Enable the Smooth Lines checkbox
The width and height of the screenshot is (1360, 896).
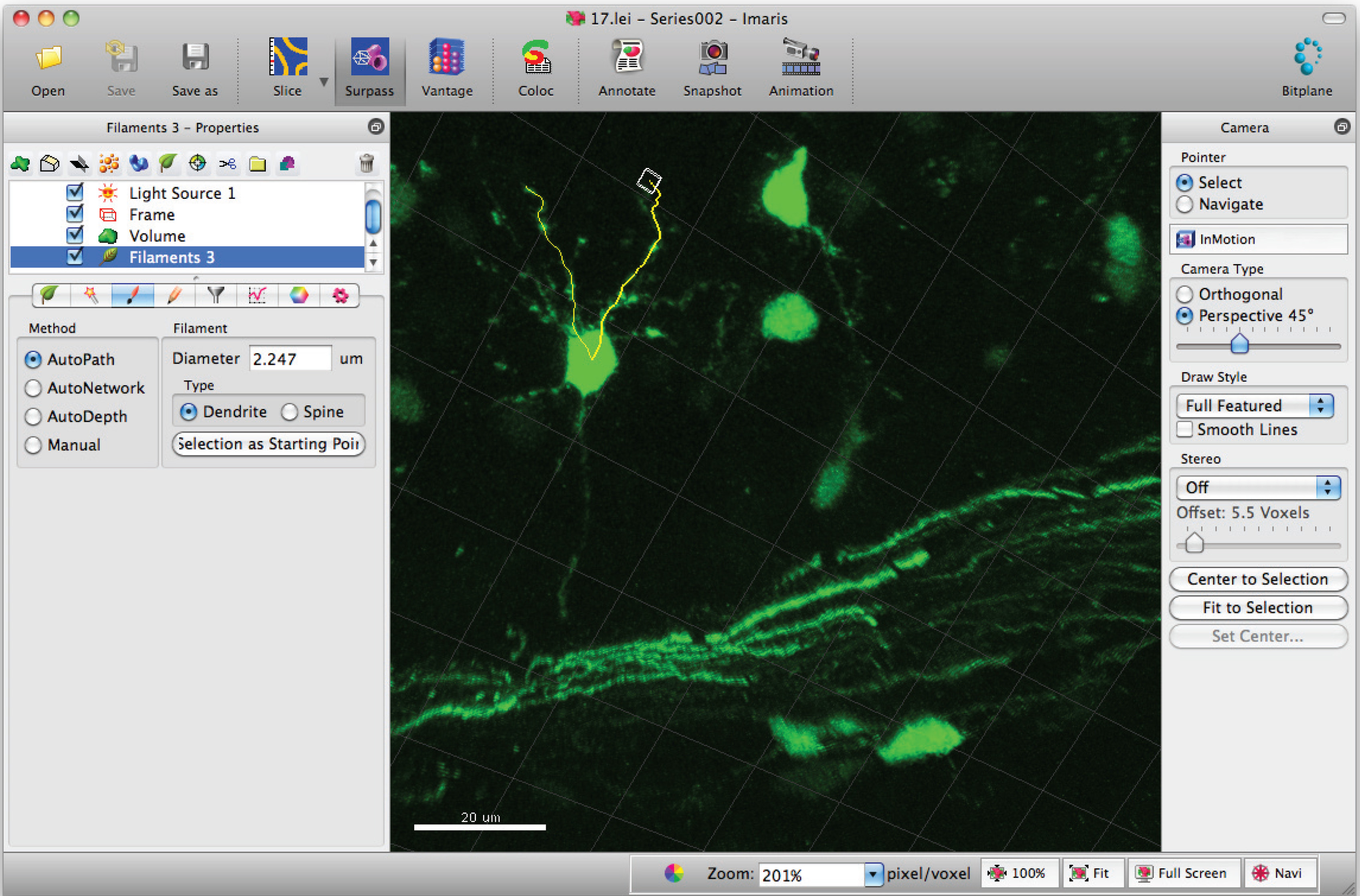[x=1184, y=429]
